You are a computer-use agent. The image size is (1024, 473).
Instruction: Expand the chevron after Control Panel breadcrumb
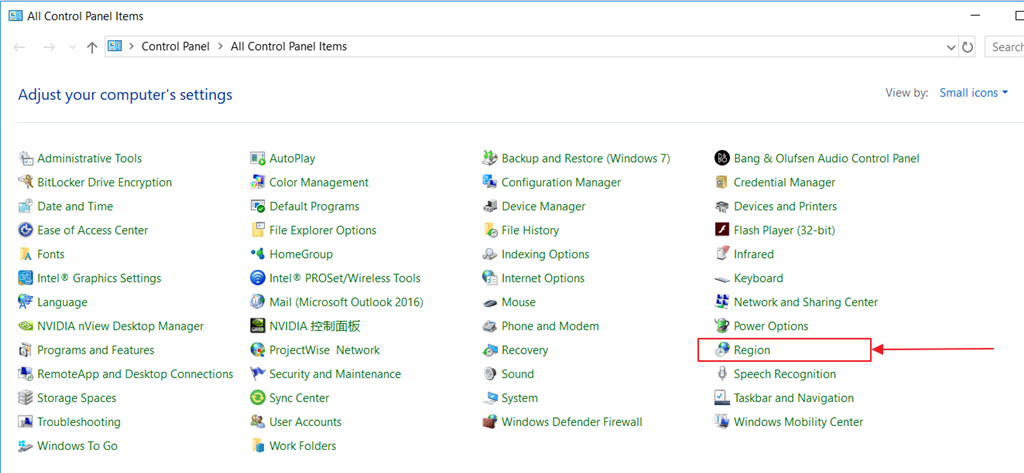pos(220,46)
